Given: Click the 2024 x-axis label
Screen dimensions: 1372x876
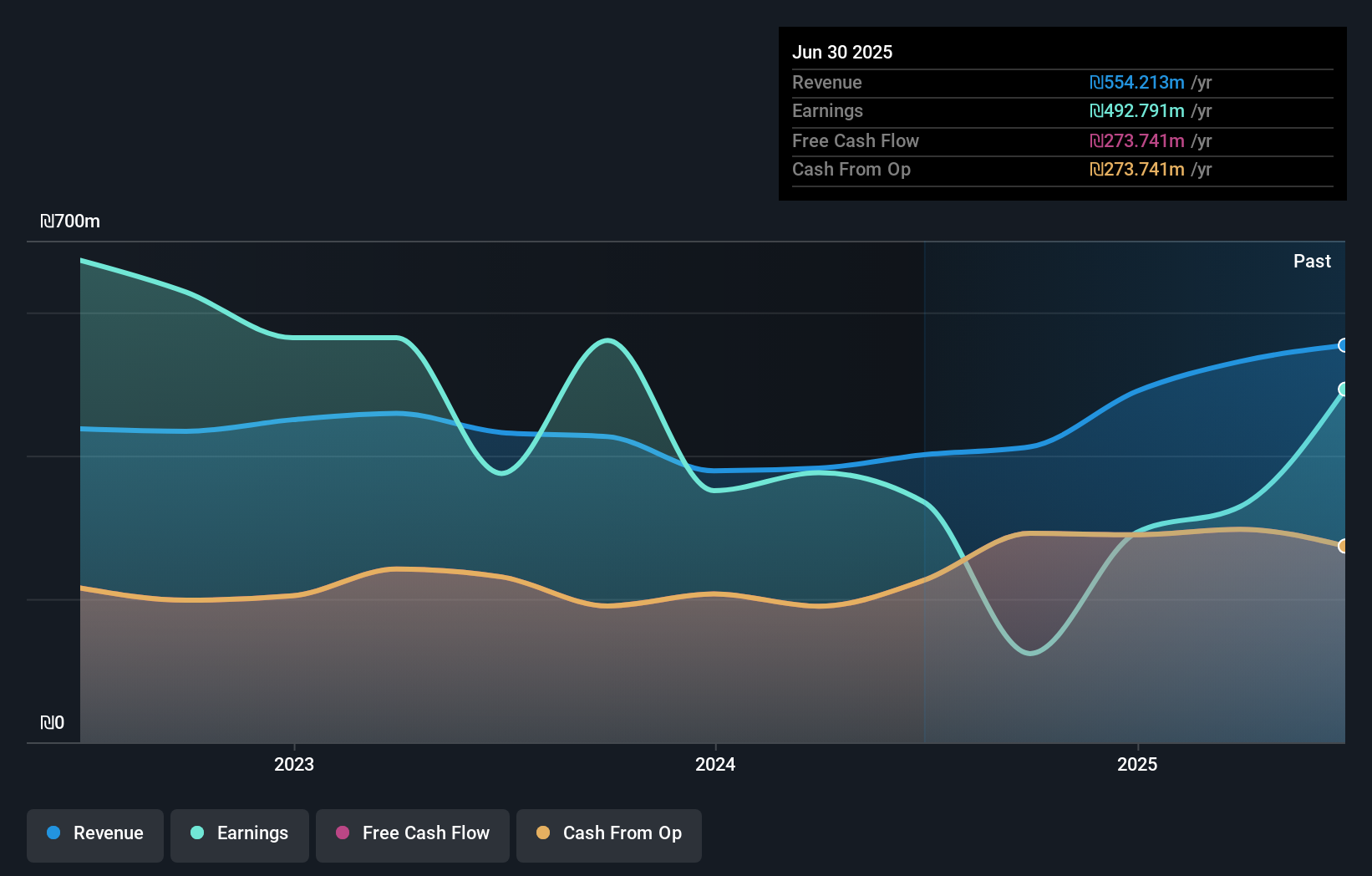Looking at the screenshot, I should 715,764.
